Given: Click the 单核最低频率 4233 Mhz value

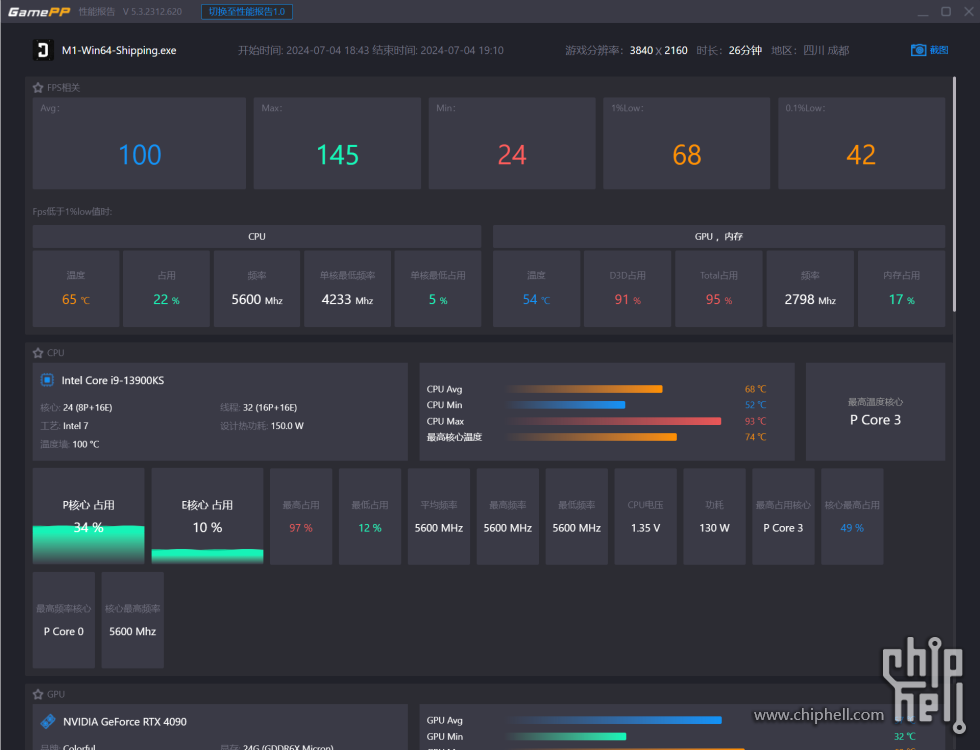Looking at the screenshot, I should [x=348, y=300].
